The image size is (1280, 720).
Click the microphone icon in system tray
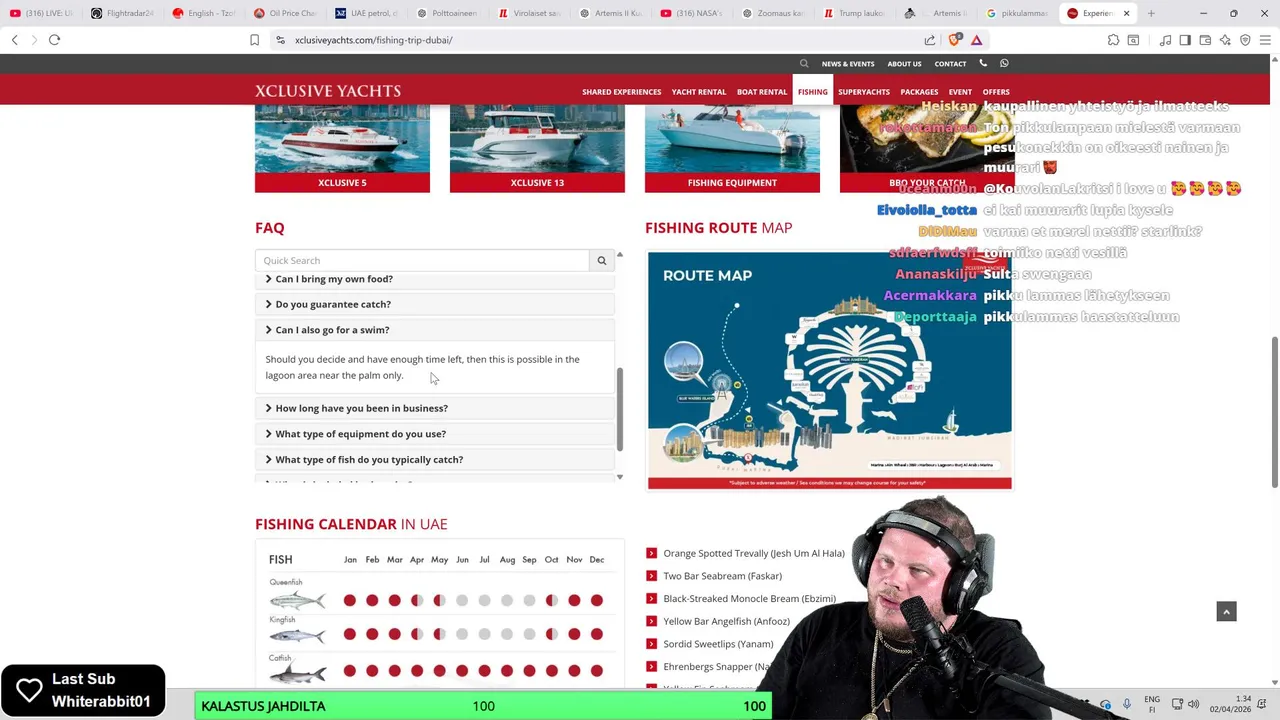tap(1127, 704)
